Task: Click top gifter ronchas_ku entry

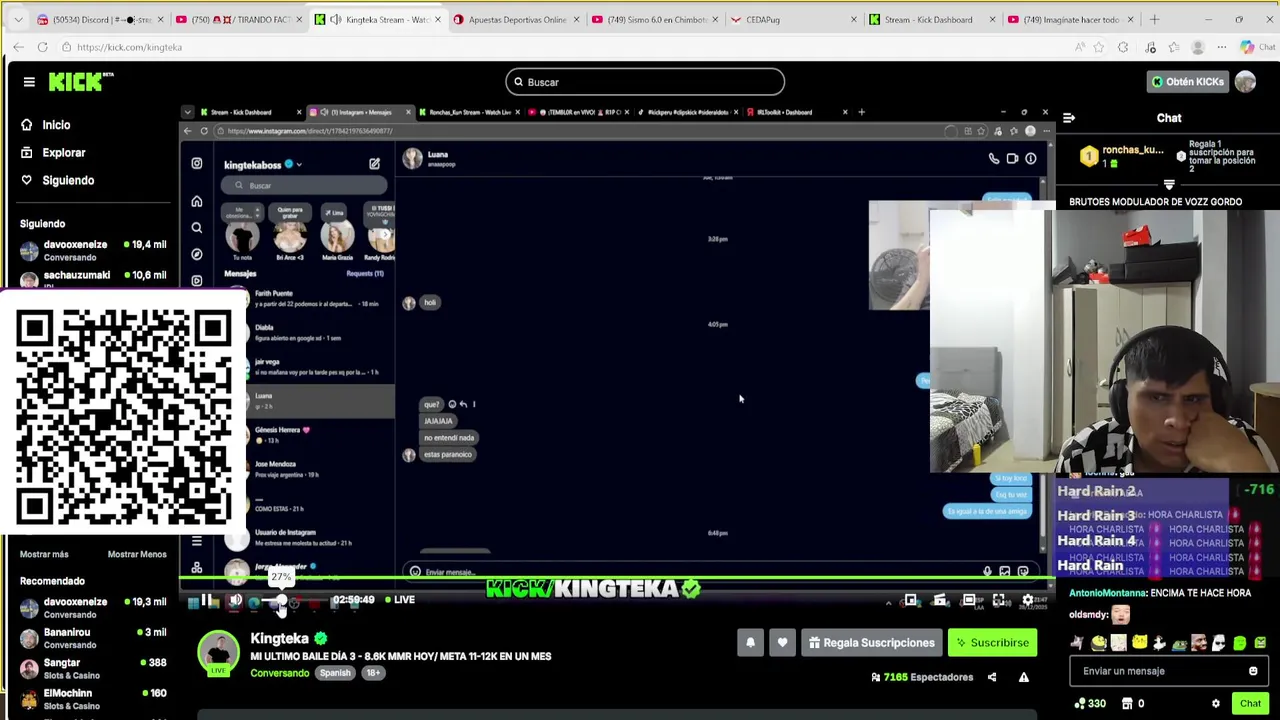Action: 1122,155
